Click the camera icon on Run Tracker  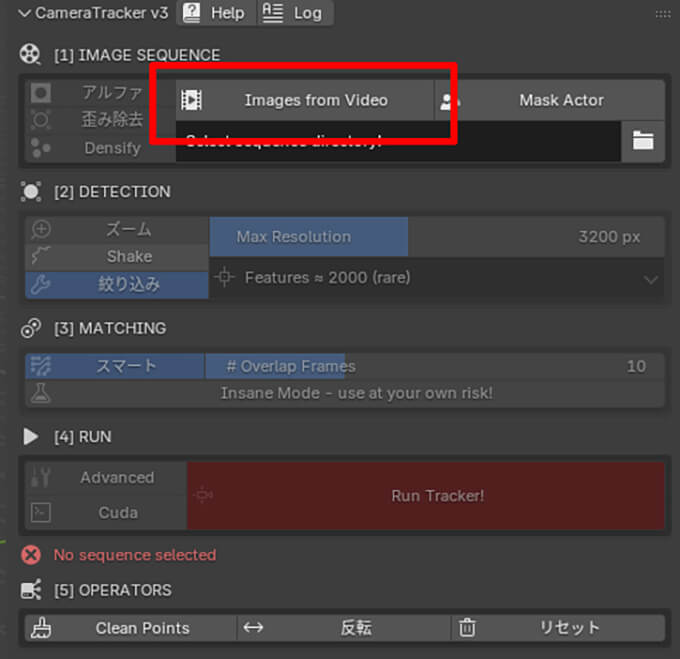click(x=203, y=495)
